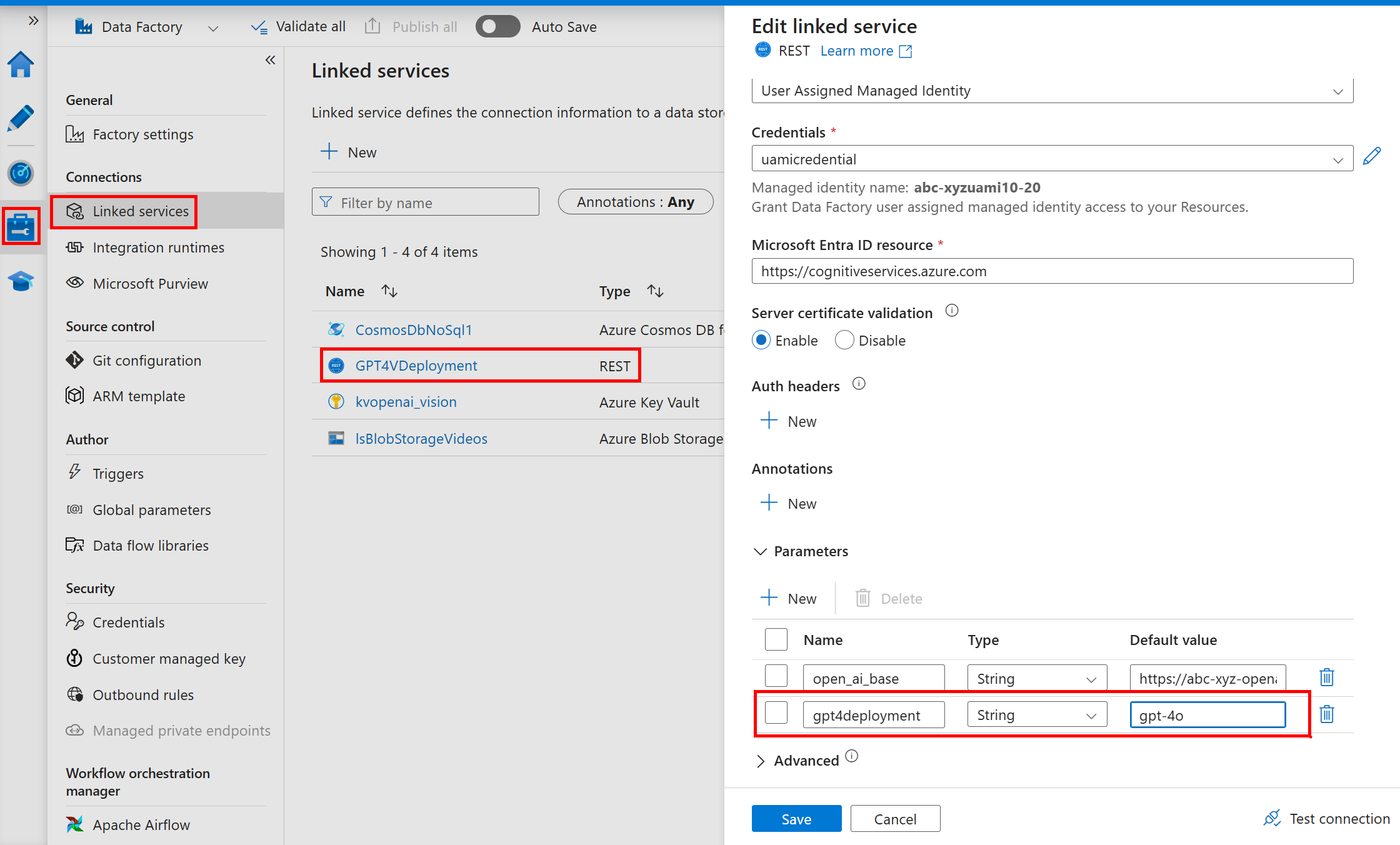Click the Save button
Image resolution: width=1400 pixels, height=845 pixels.
click(796, 819)
